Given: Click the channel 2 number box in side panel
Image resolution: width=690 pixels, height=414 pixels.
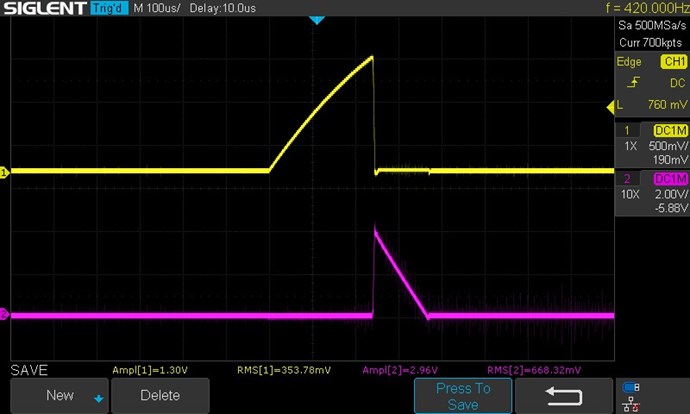Looking at the screenshot, I should (627, 179).
